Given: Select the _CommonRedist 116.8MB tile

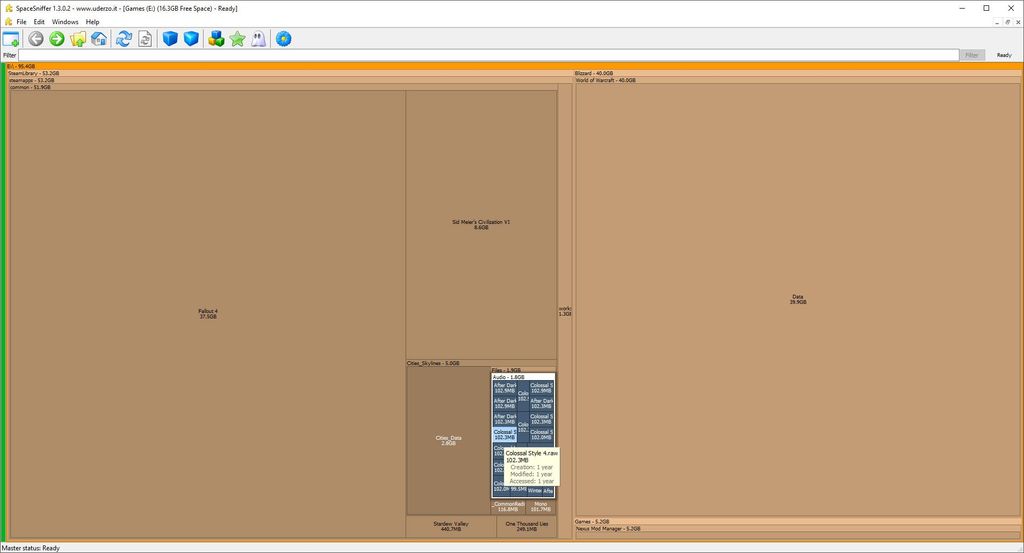Looking at the screenshot, I should point(508,507).
